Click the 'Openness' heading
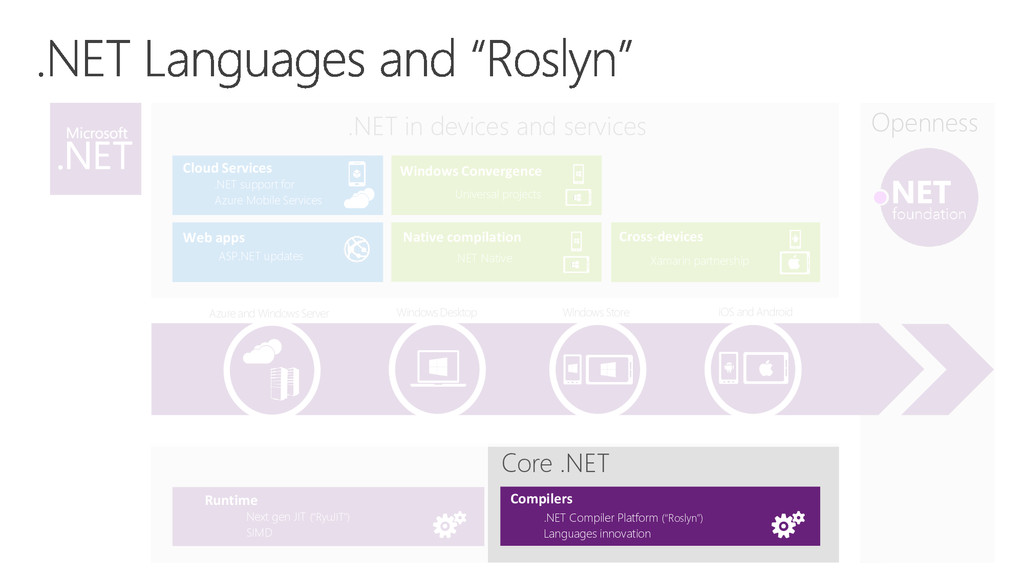 coord(924,123)
